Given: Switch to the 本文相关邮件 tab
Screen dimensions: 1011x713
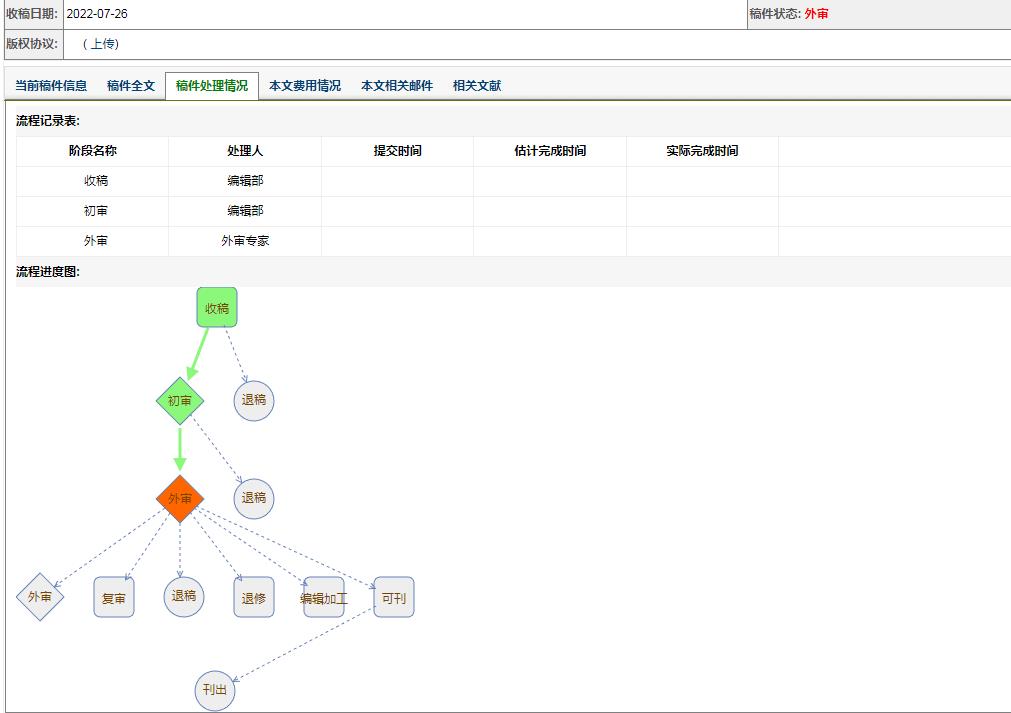Looking at the screenshot, I should 397,86.
